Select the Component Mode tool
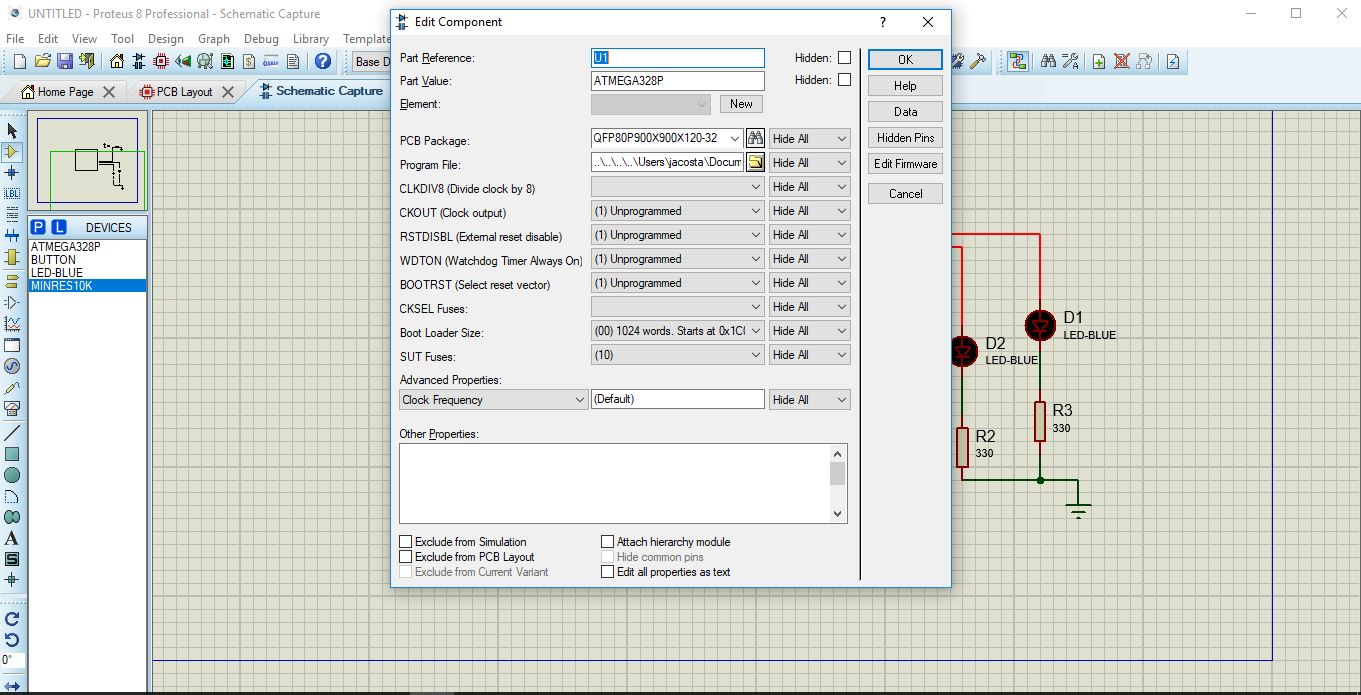Screen dimensions: 1361x695 12,152
